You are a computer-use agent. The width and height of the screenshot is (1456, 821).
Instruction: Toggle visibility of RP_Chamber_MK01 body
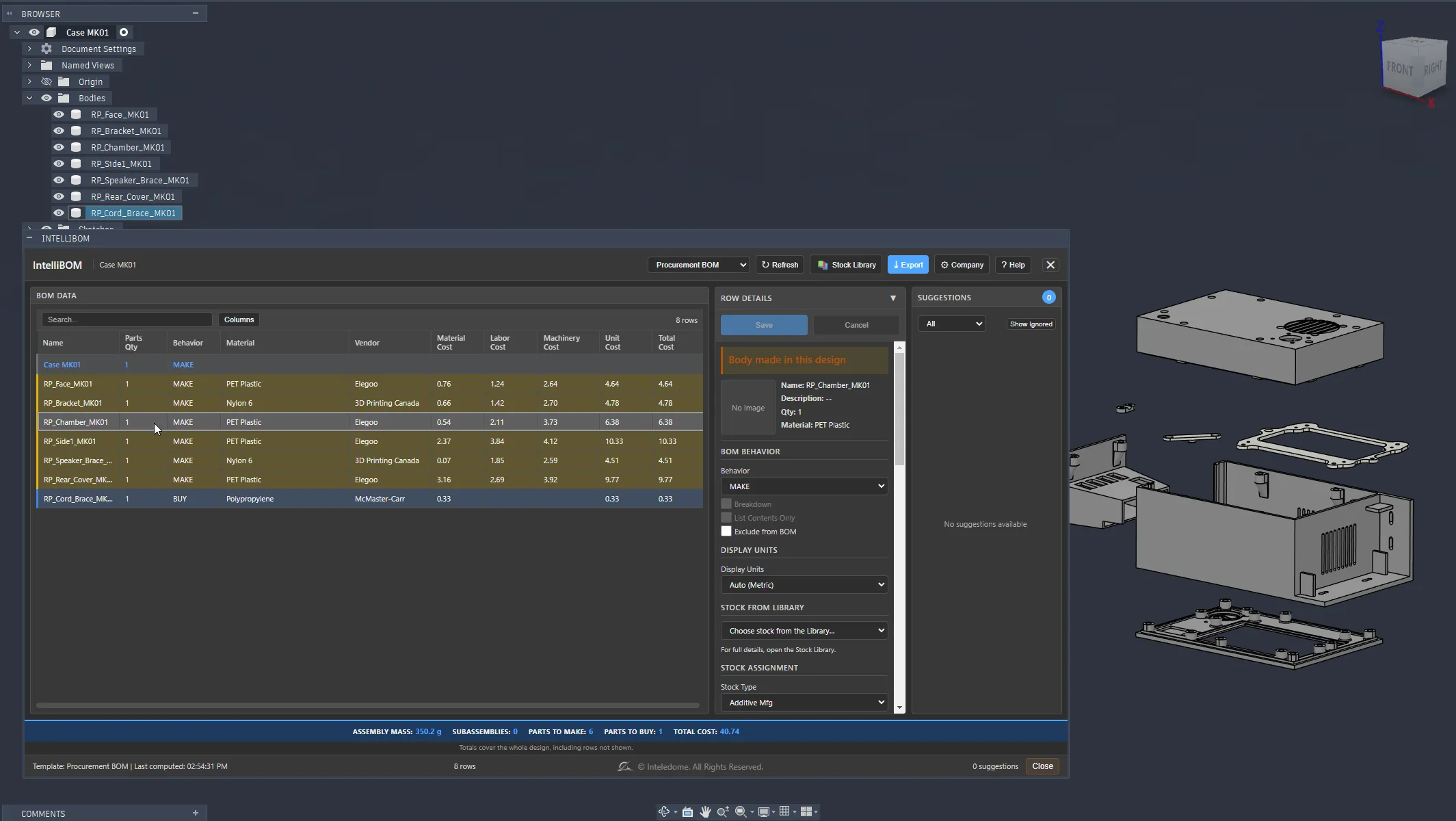tap(59, 147)
